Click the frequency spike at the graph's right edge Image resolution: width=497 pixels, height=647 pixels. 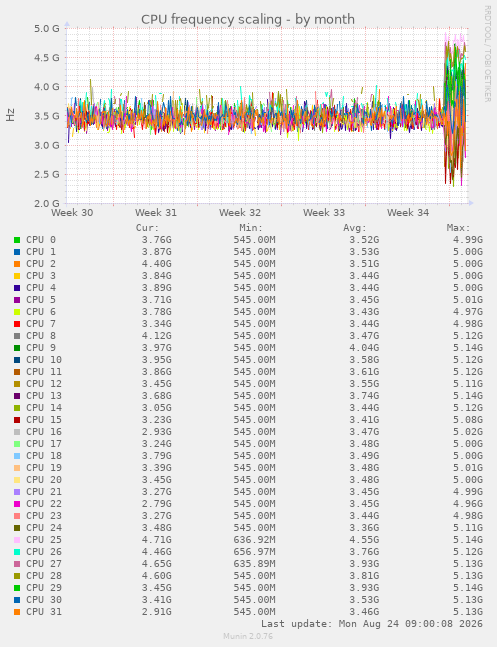[455, 109]
